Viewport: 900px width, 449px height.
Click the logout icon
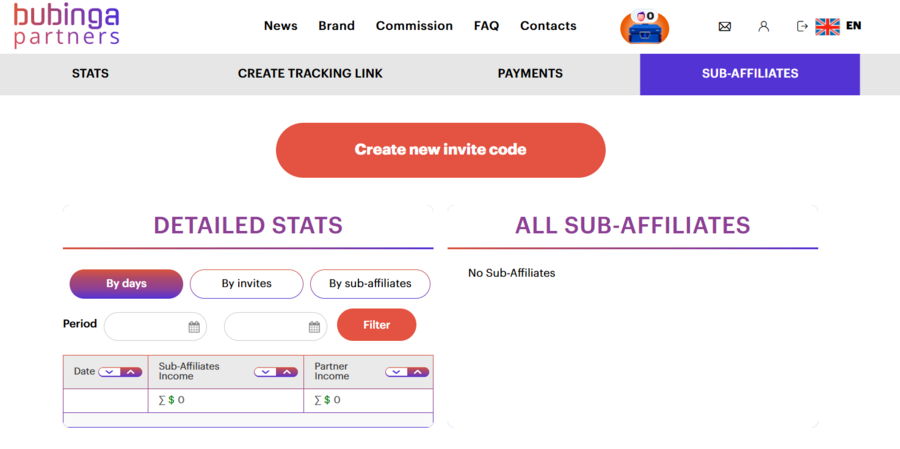(x=802, y=26)
